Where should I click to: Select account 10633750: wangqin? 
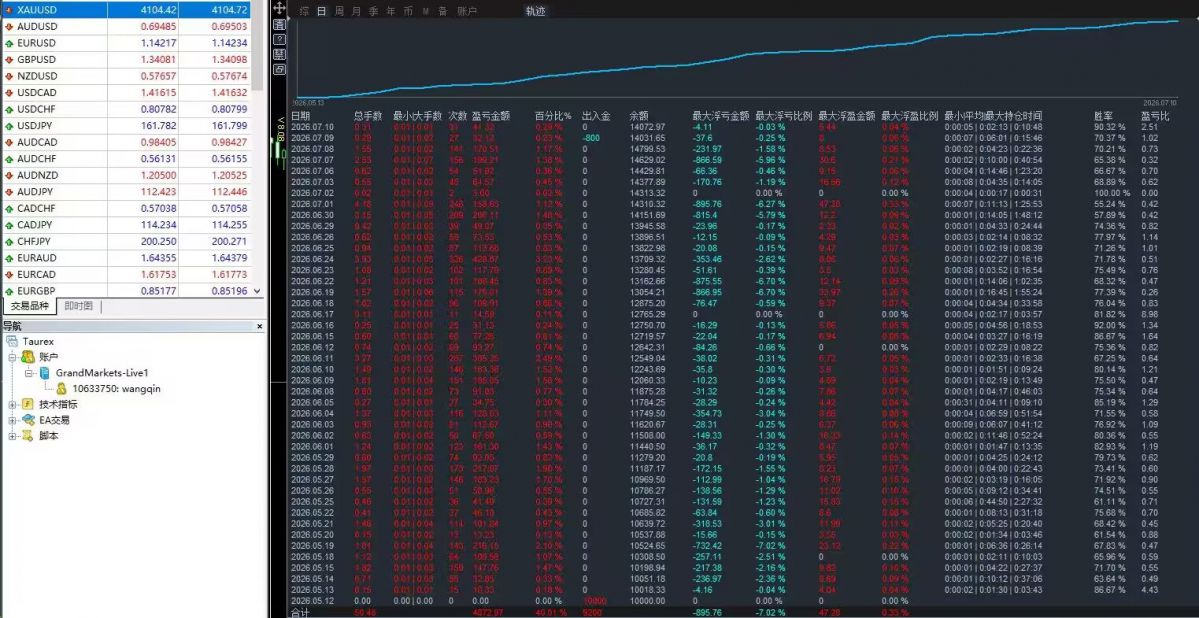[x=116, y=389]
